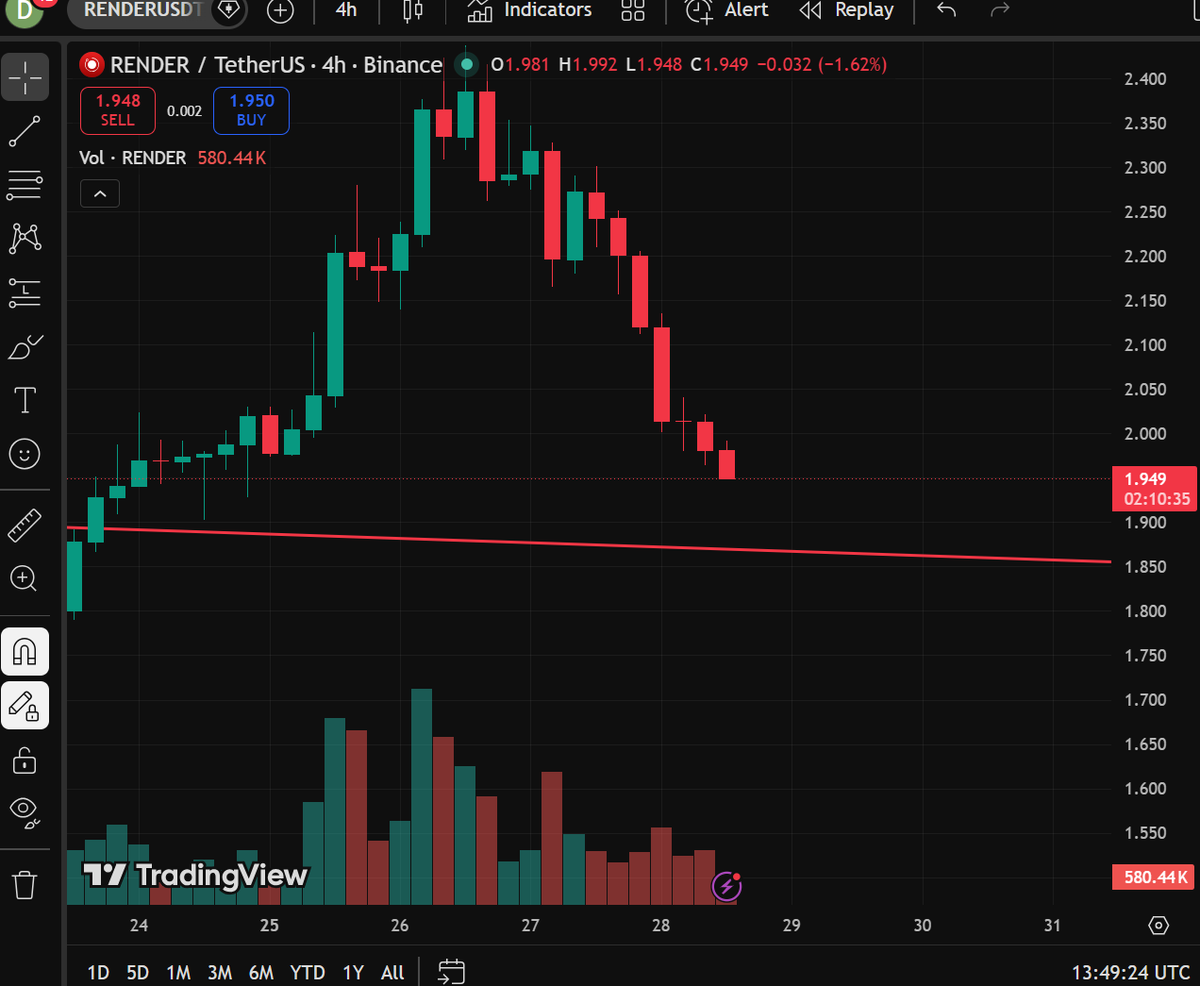Select the 1Y time range
Viewport: 1200px width, 986px height.
[353, 972]
